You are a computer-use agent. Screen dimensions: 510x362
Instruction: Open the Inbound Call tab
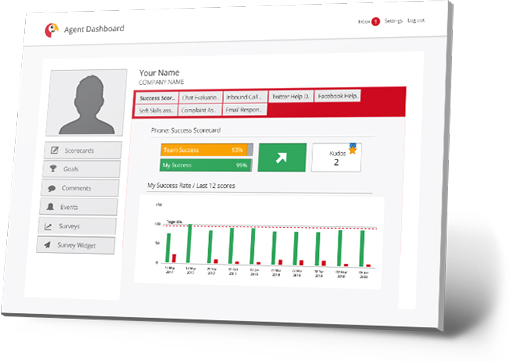pyautogui.click(x=245, y=97)
